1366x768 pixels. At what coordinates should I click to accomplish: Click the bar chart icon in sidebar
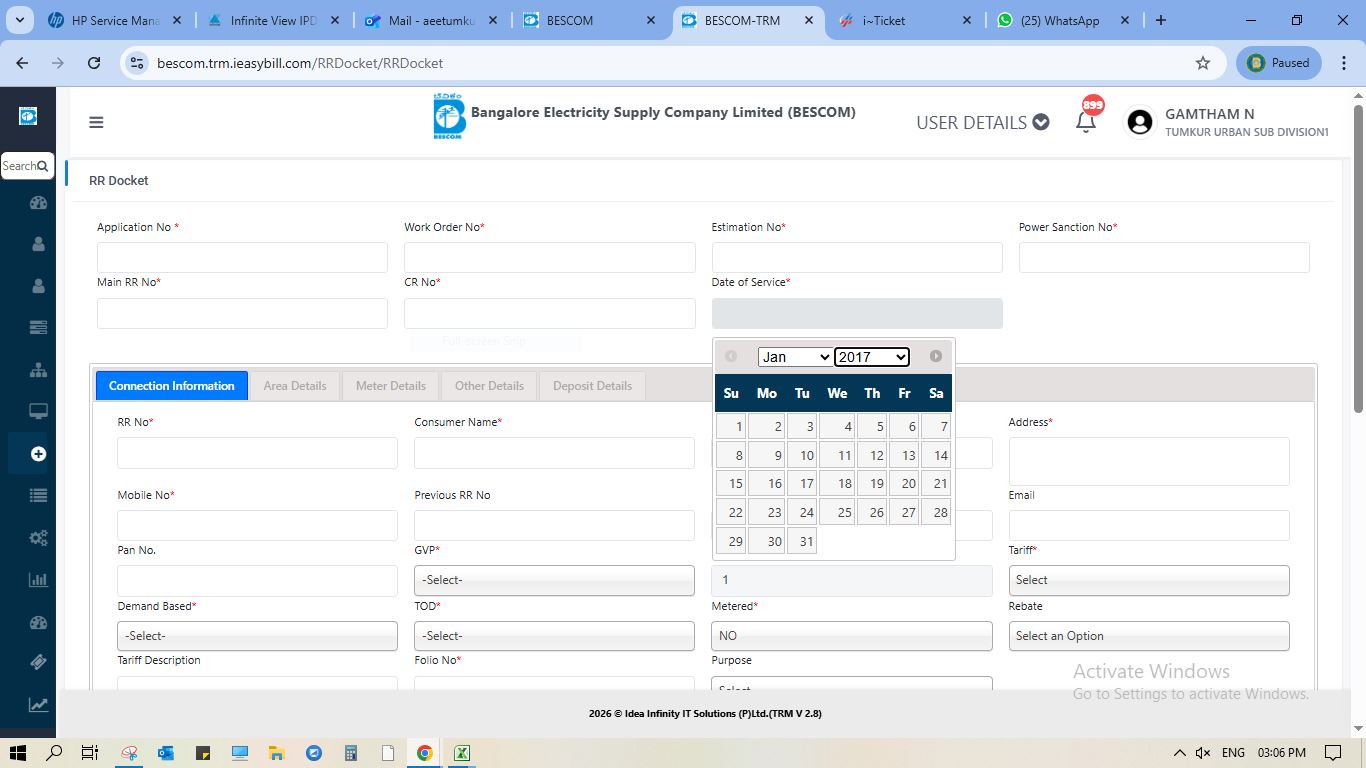tap(38, 580)
